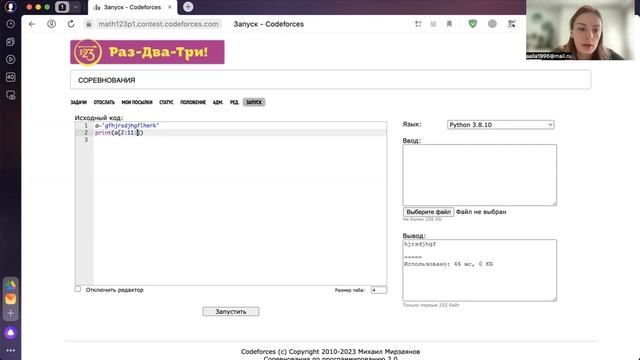Viewport: 640px width, 360px height.
Task: Close the Запуск - Codeforces tab
Action: (x=170, y=7)
